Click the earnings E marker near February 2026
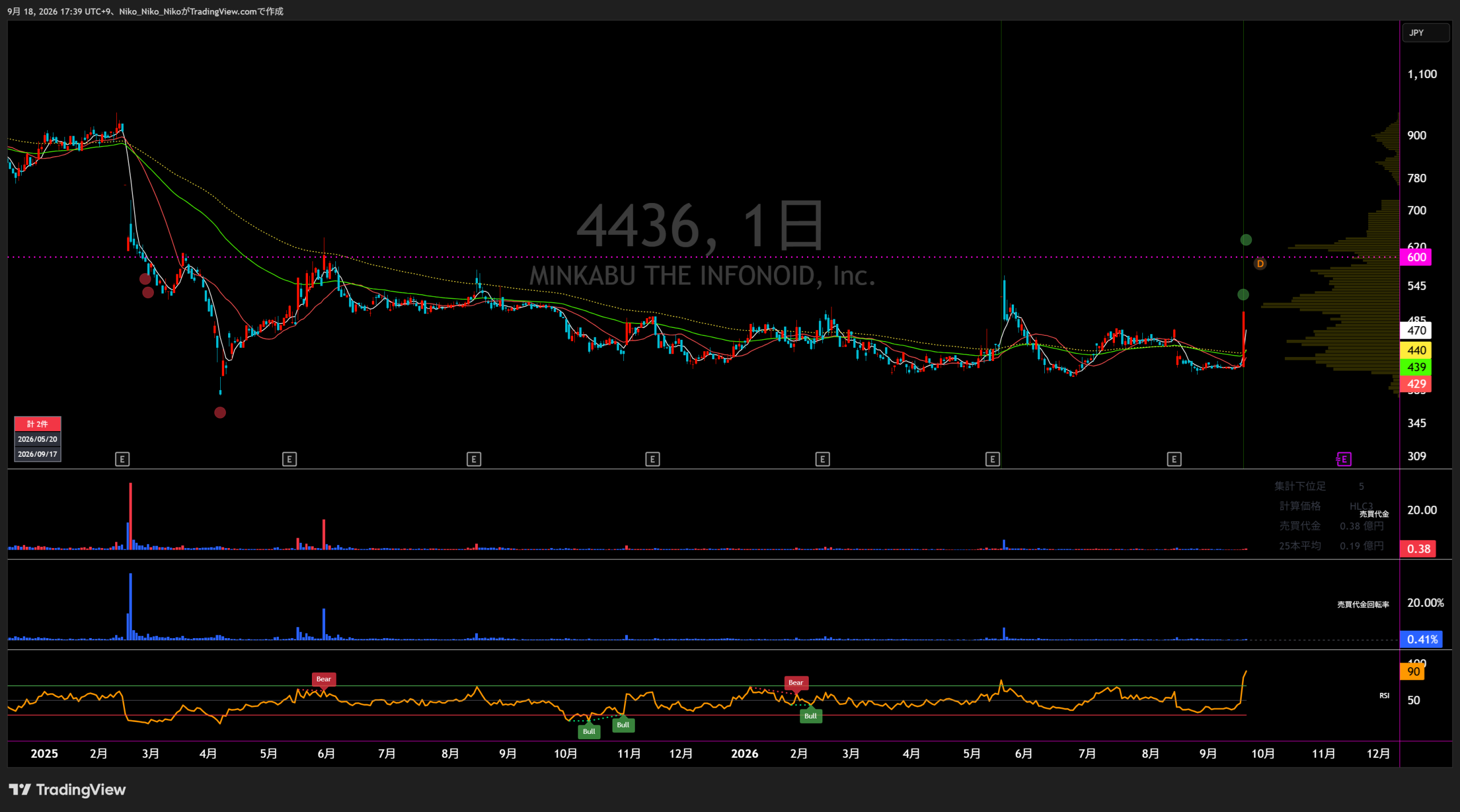The width and height of the screenshot is (1460, 812). click(822, 459)
